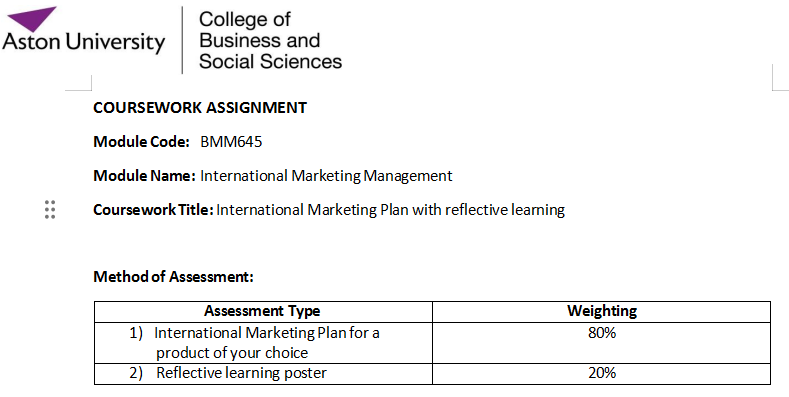Click the top-right page margin corner mark

click(x=780, y=78)
